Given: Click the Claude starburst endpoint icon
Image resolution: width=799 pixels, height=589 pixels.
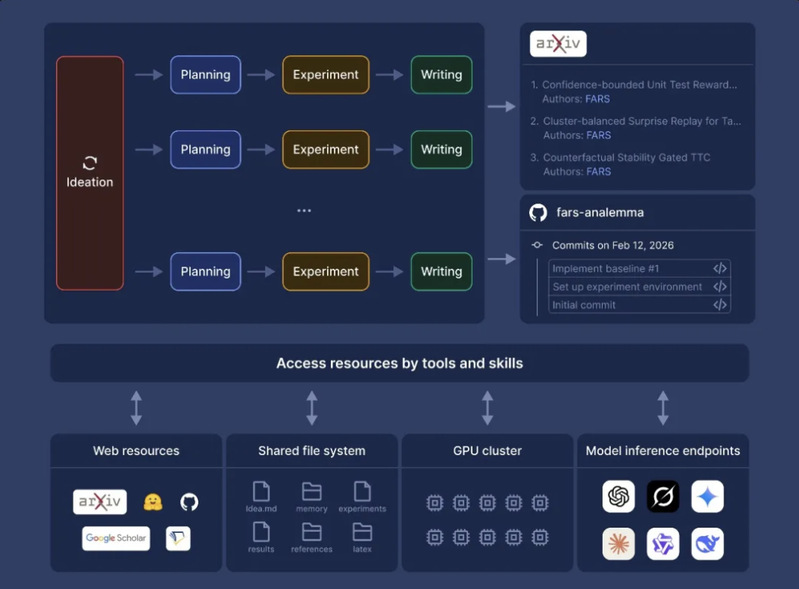Looking at the screenshot, I should point(619,544).
